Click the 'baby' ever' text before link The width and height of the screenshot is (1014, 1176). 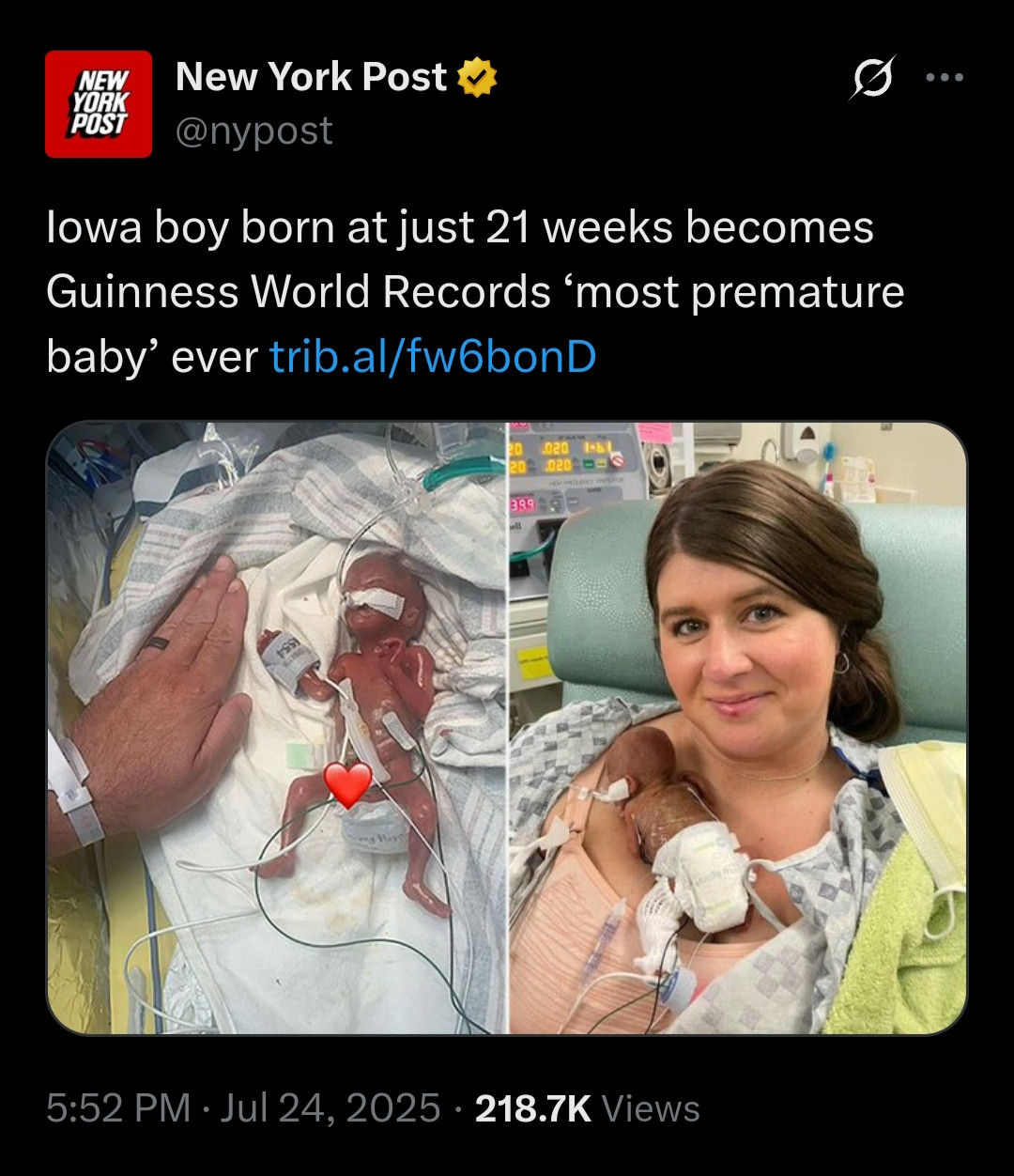[x=152, y=356]
